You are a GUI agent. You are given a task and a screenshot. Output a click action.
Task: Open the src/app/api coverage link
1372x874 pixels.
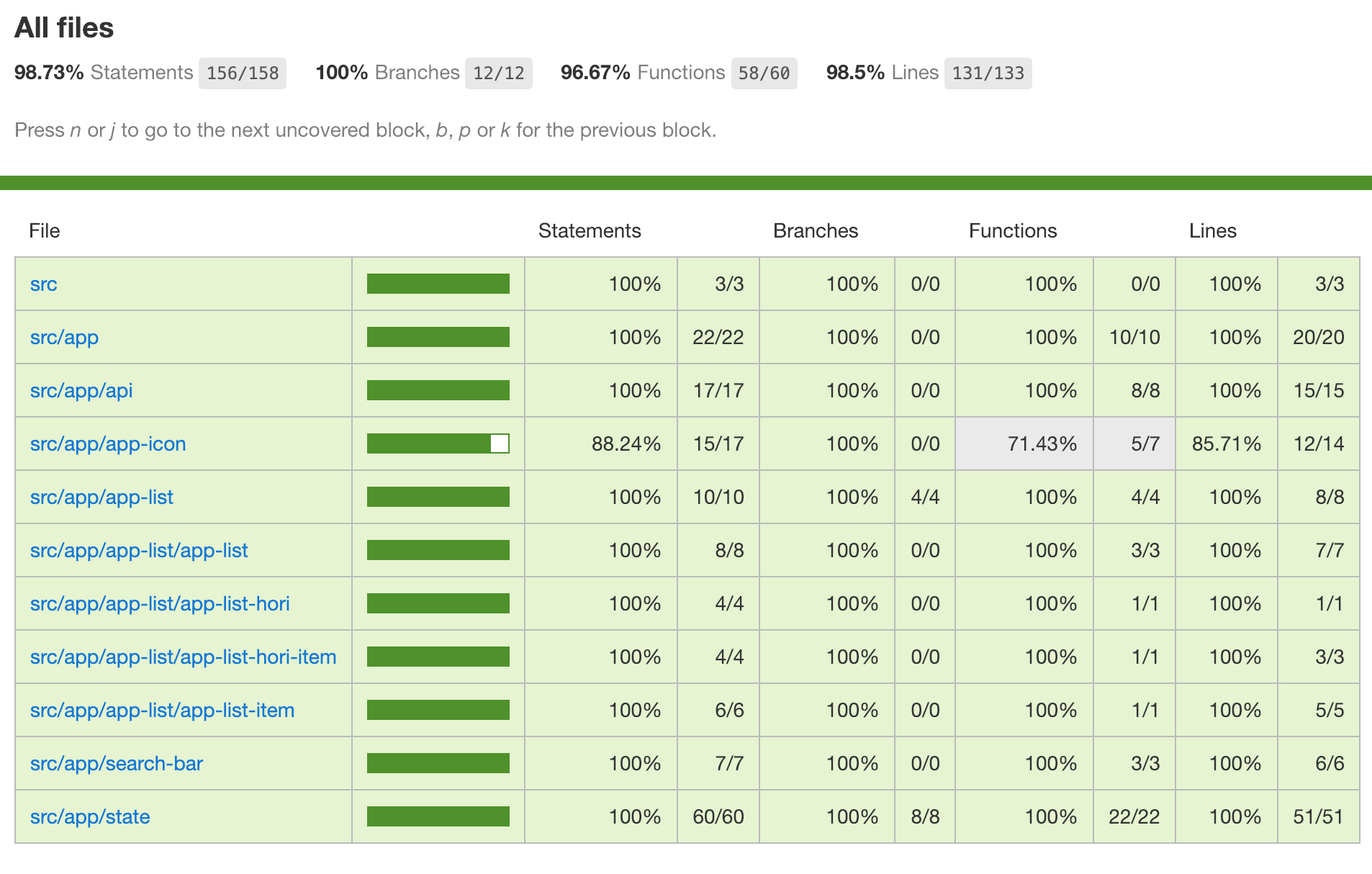(81, 391)
